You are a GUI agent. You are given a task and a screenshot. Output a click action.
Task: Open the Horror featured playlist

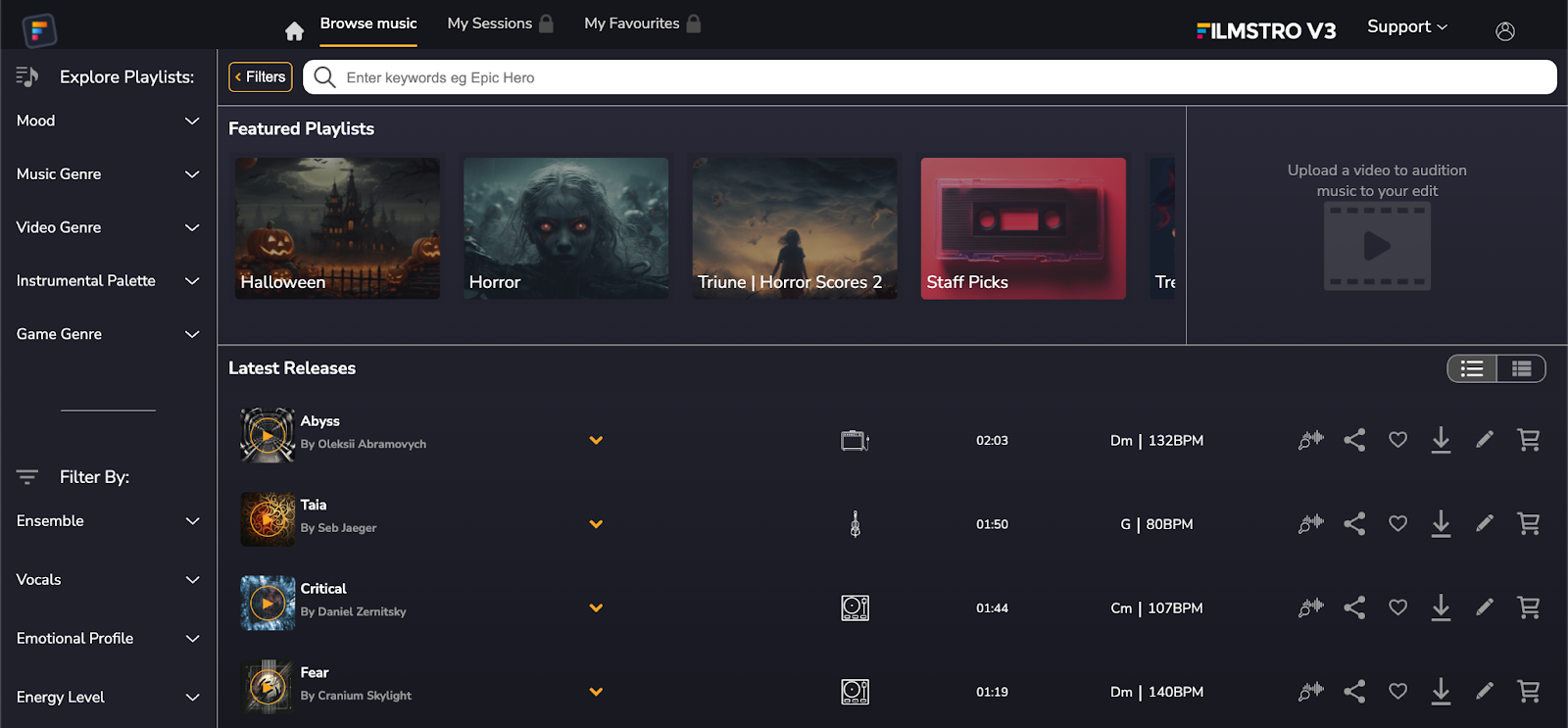coord(565,228)
